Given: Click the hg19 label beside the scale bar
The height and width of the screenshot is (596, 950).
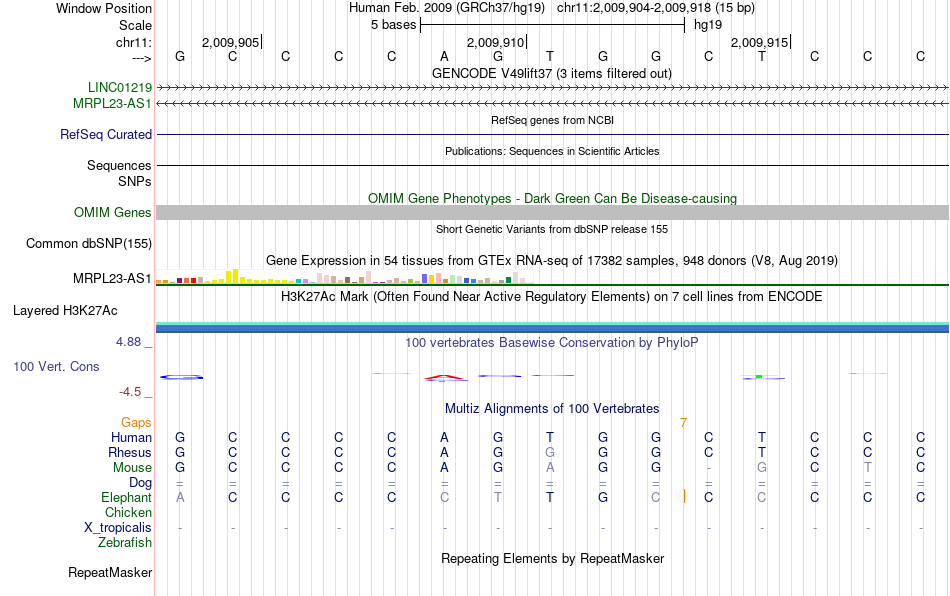Looking at the screenshot, I should pos(708,25).
